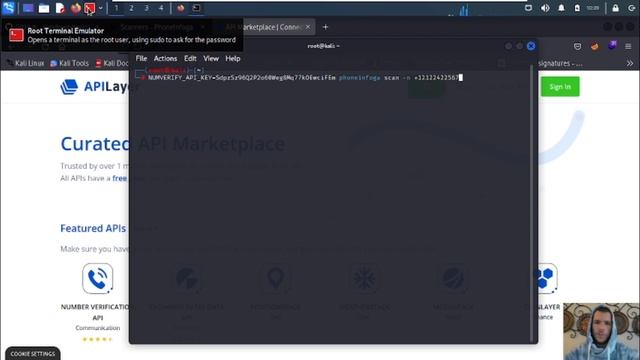Close the terminal window with the blue X
Image resolution: width=640 pixels, height=360 pixels.
point(531,46)
